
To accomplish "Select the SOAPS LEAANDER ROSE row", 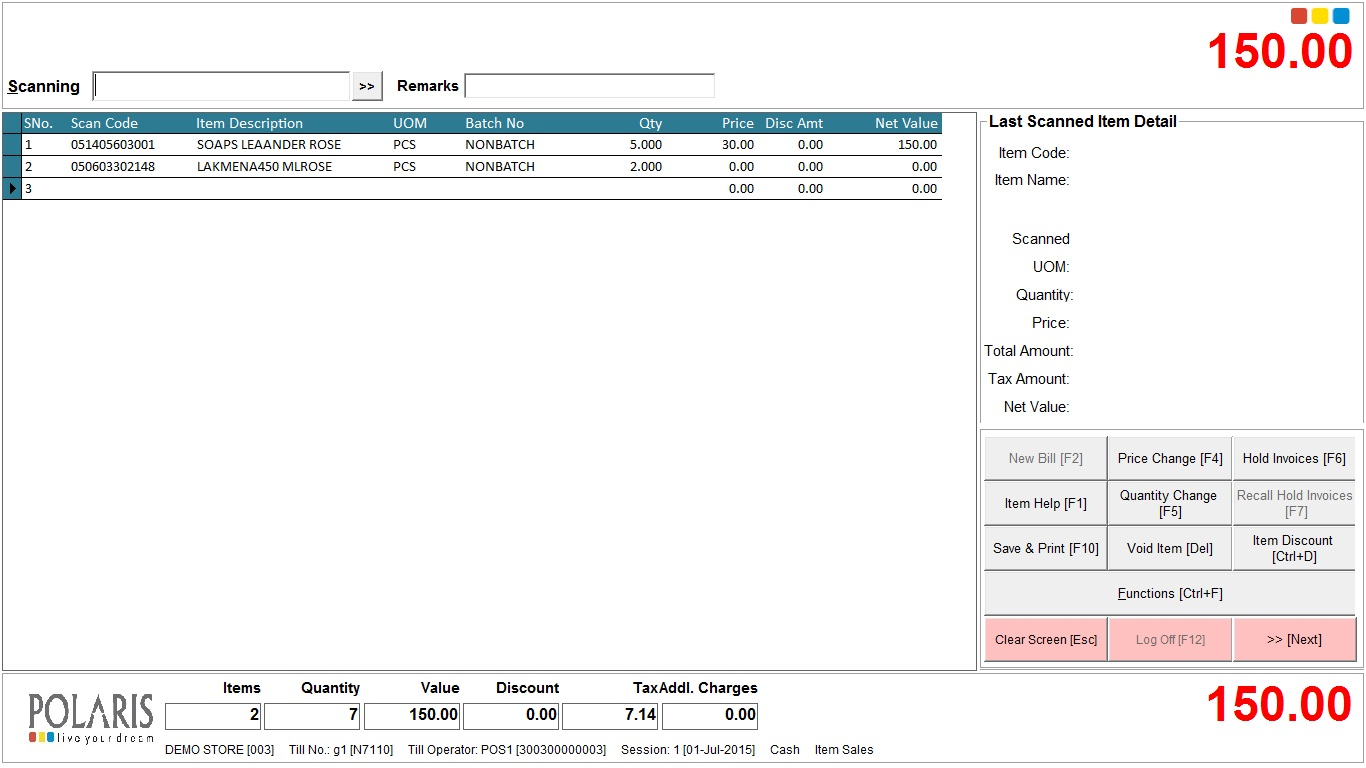I will [x=268, y=145].
